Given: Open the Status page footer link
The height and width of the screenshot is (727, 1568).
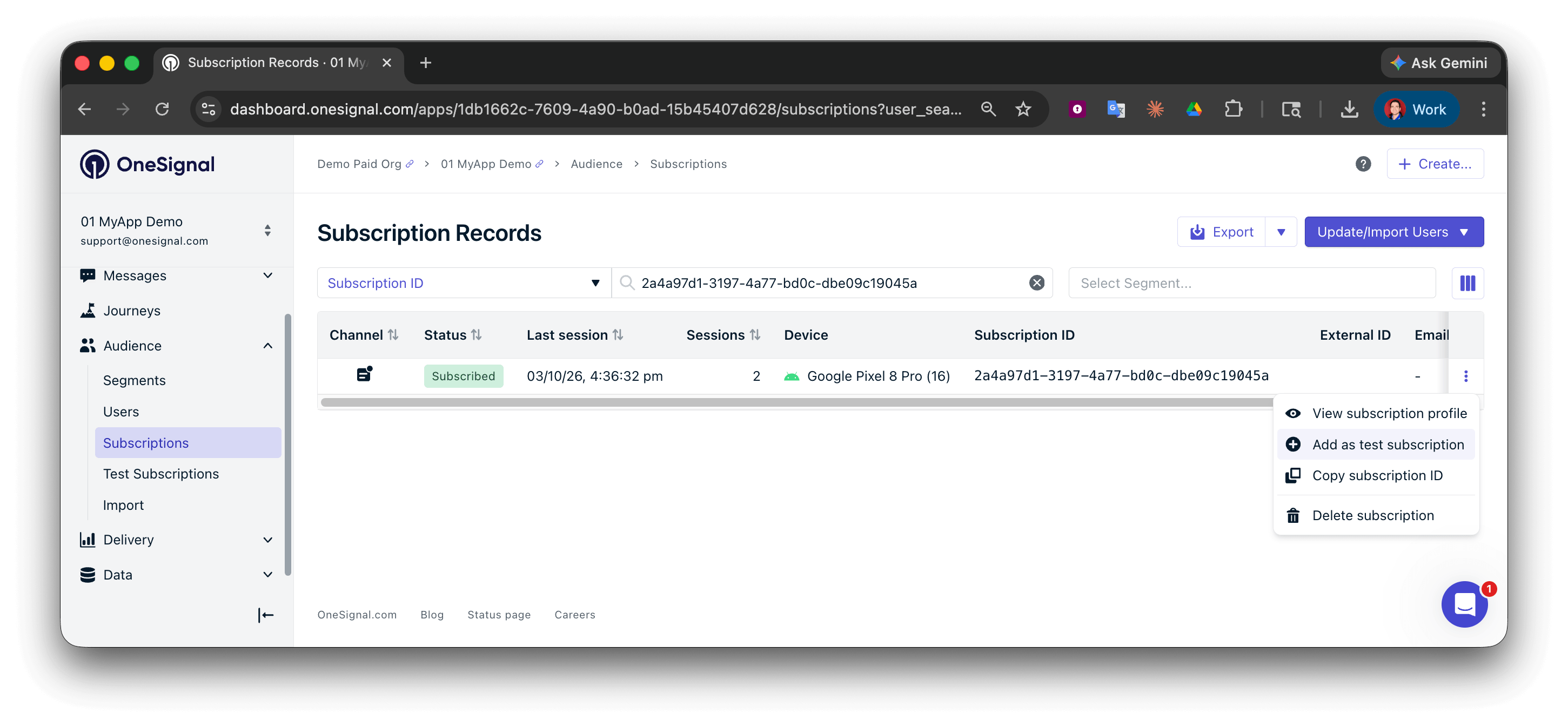Looking at the screenshot, I should pyautogui.click(x=499, y=615).
